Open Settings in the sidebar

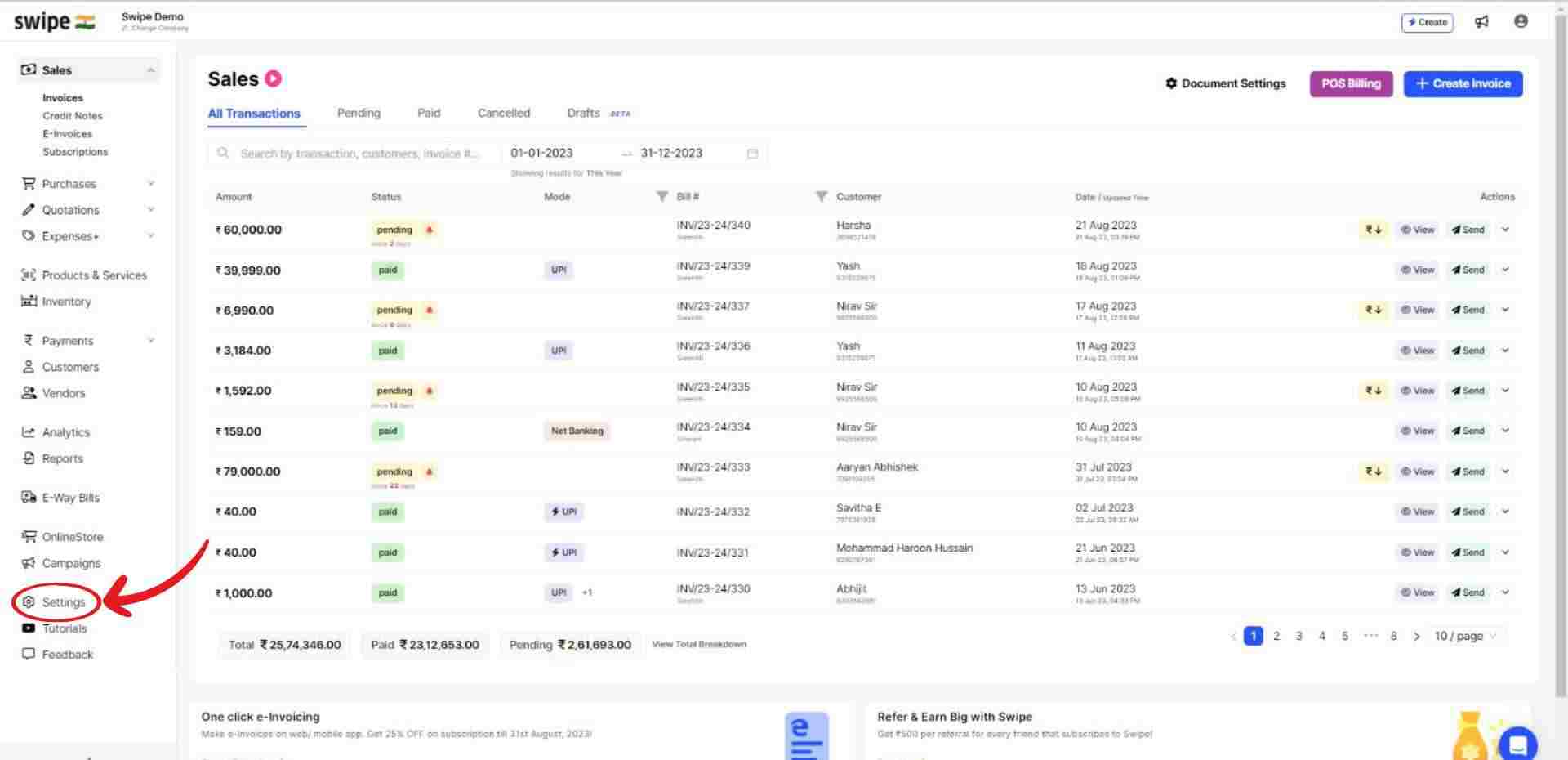[64, 602]
